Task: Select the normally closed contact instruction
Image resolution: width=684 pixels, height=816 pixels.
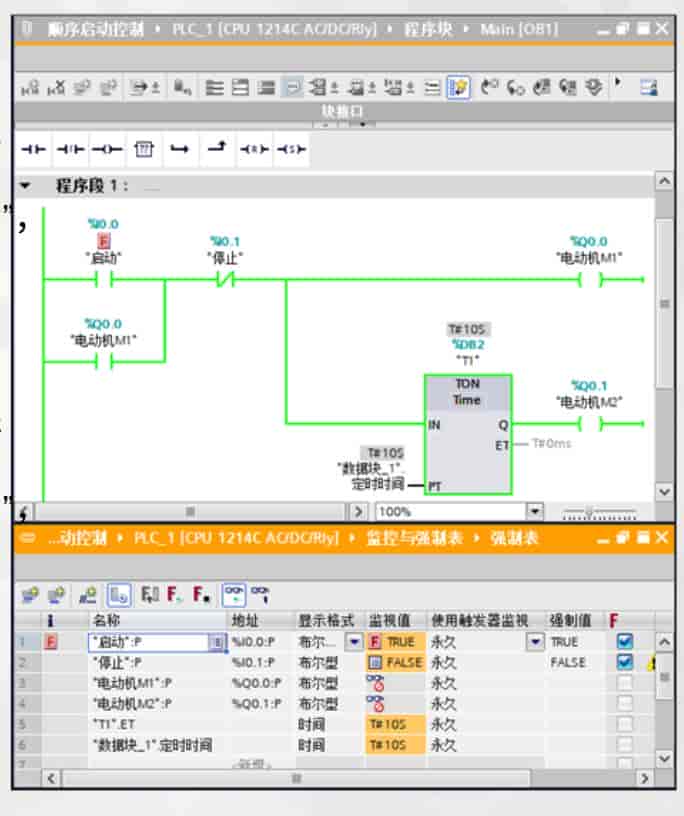Action: [70, 149]
